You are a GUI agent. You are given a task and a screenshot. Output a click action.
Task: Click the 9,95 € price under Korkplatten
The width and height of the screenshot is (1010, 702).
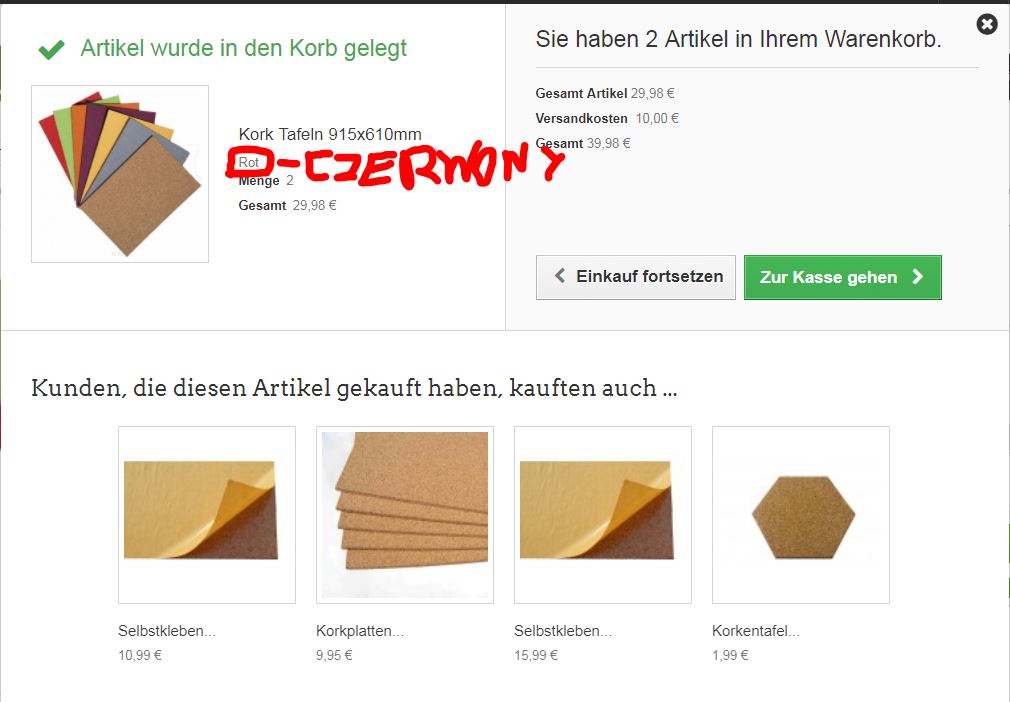point(334,656)
